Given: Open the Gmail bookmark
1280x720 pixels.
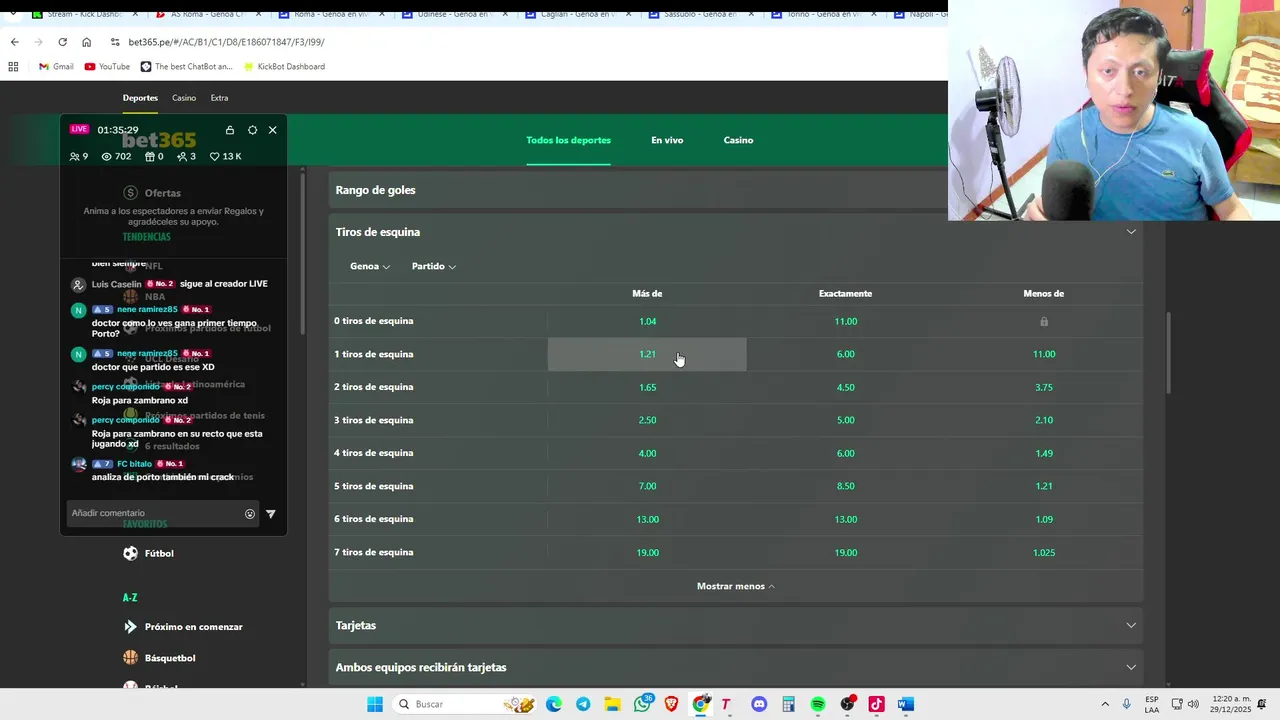Looking at the screenshot, I should pyautogui.click(x=56, y=67).
